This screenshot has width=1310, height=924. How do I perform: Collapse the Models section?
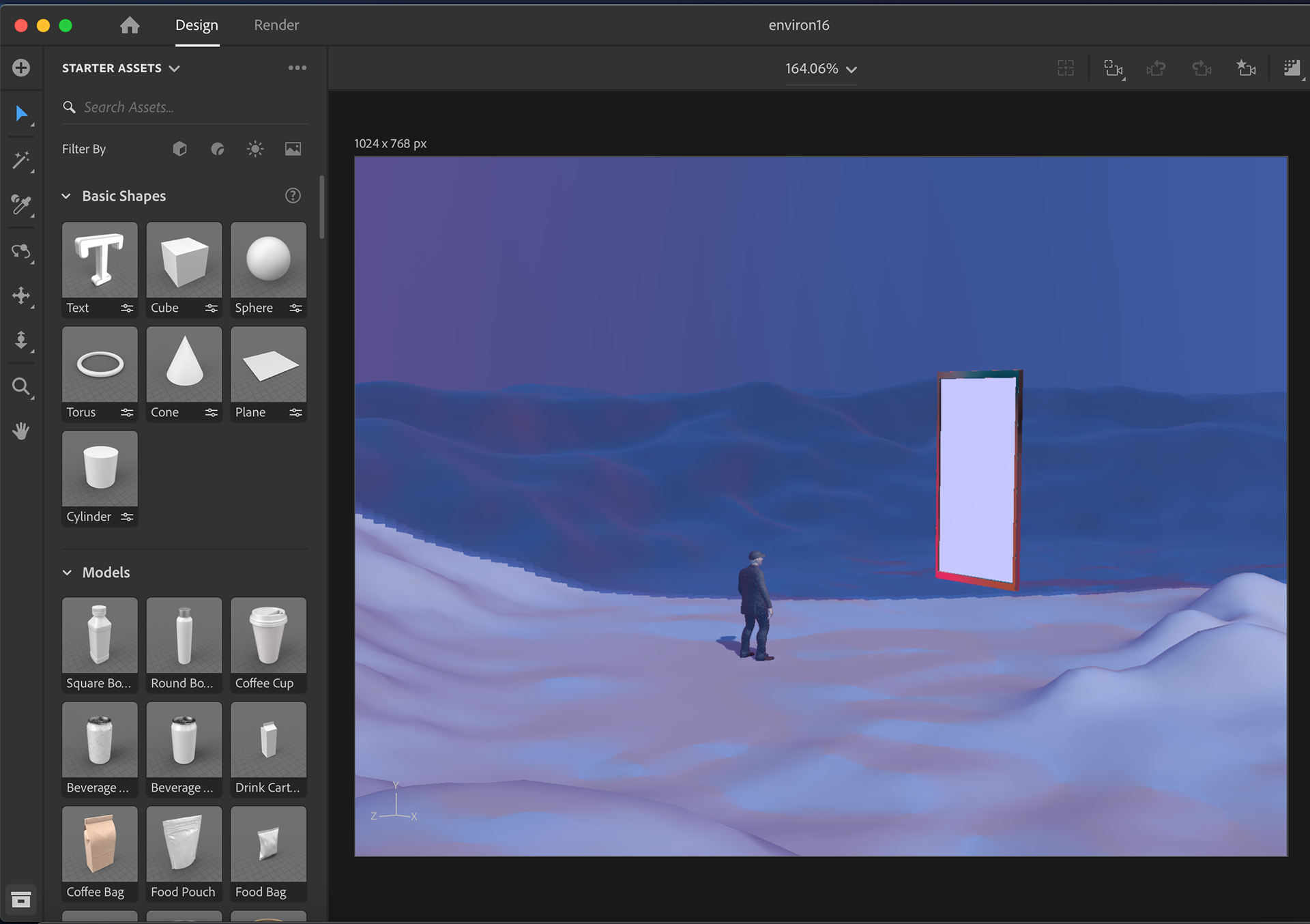tap(67, 573)
